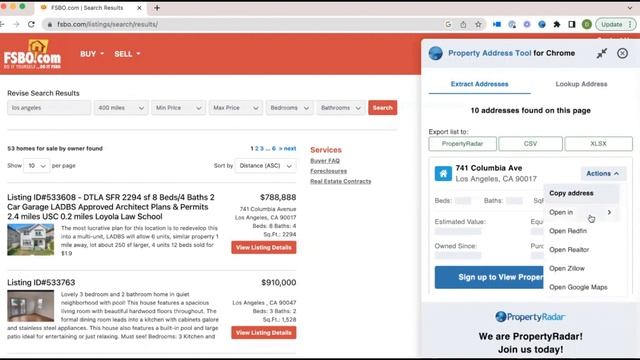Collapse the Property Address Tool panel
640x360 pixels.
[x=602, y=53]
